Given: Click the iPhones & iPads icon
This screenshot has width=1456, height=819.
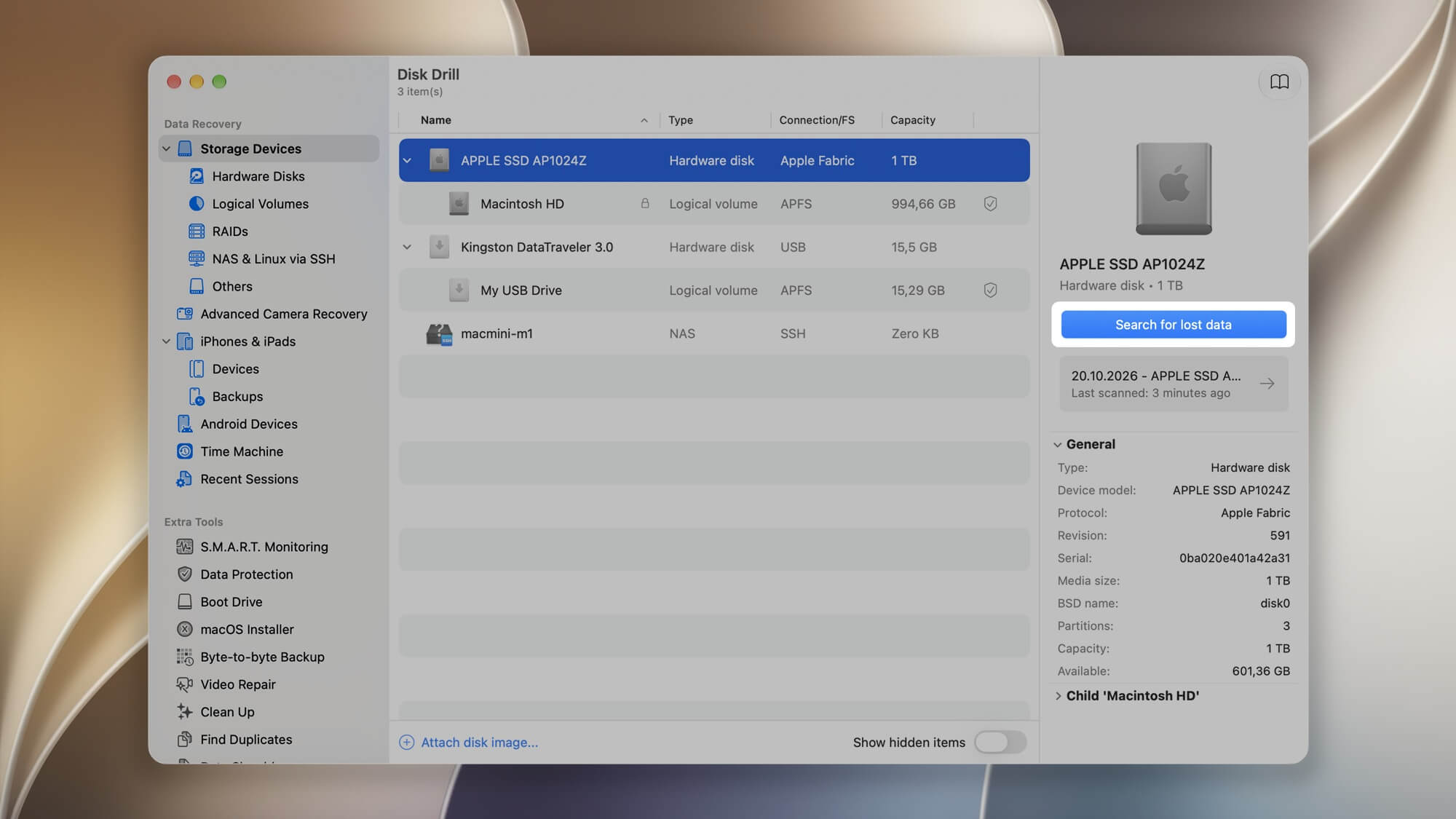Looking at the screenshot, I should tap(185, 341).
